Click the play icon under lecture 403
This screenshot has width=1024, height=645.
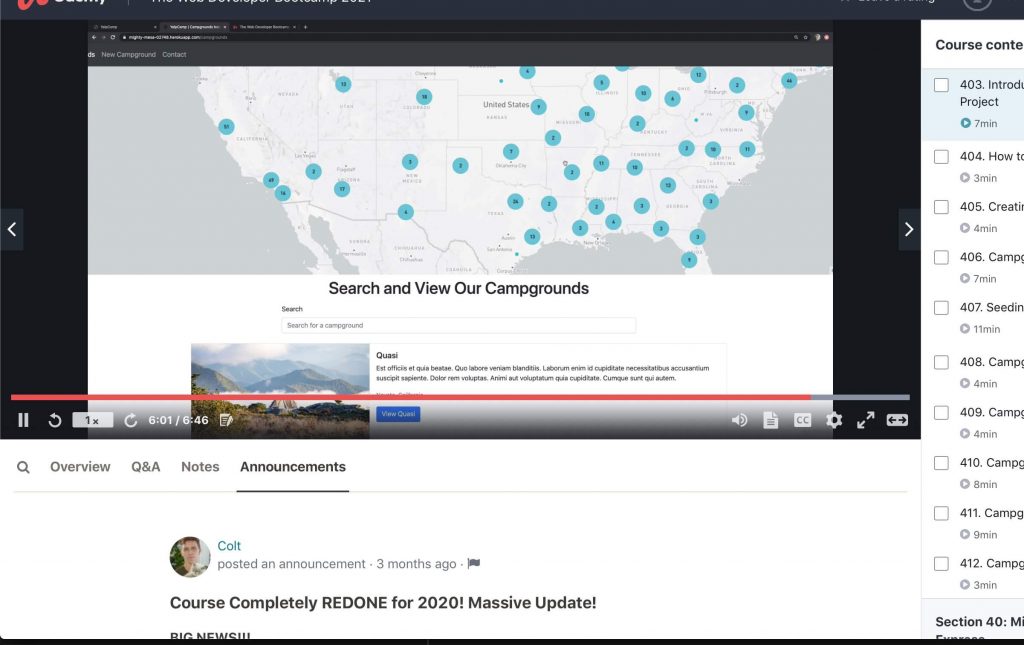965,123
